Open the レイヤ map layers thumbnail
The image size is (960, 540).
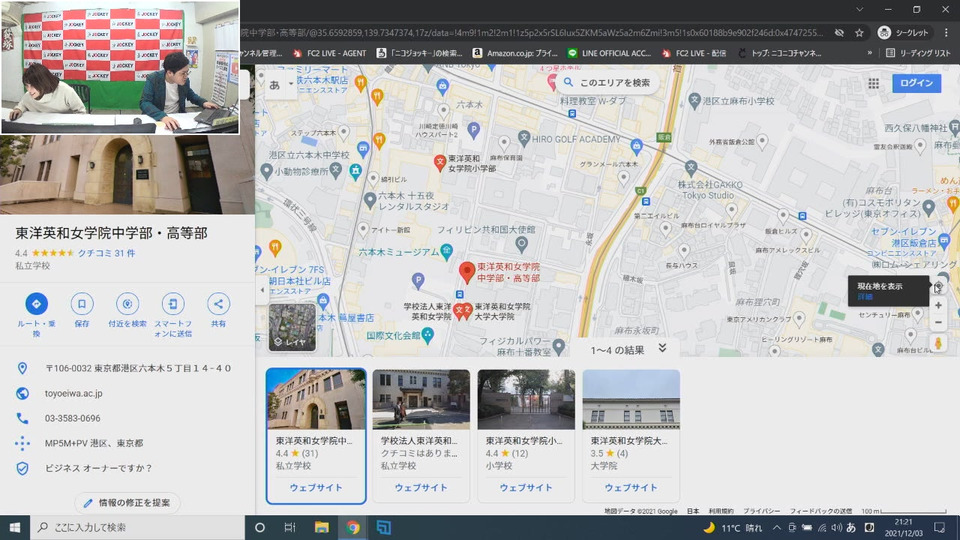pos(292,327)
